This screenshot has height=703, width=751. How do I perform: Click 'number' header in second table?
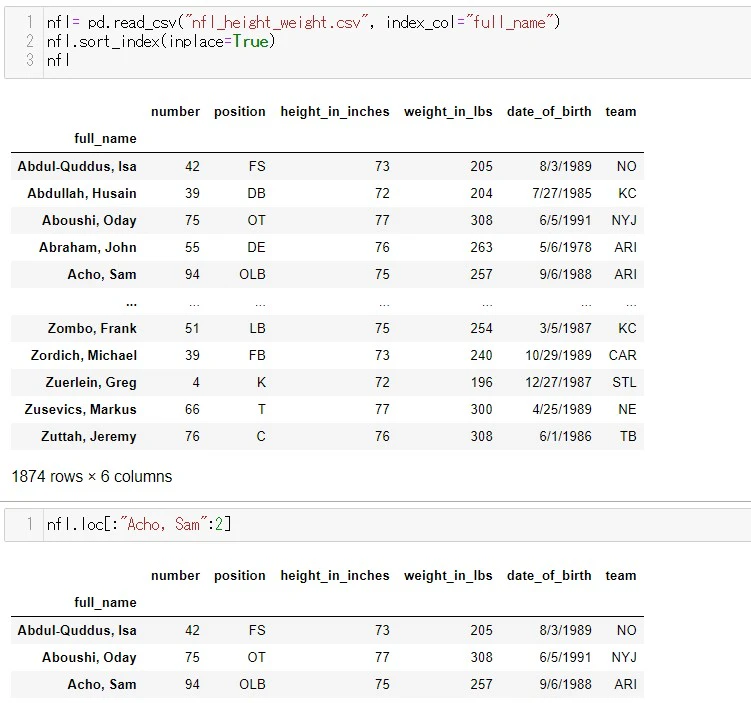point(175,576)
